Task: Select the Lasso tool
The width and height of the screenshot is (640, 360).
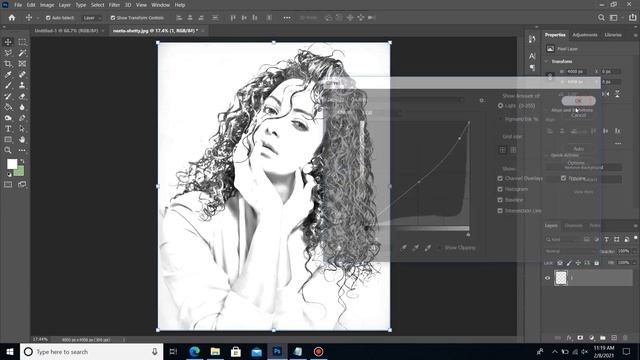Action: 8,53
